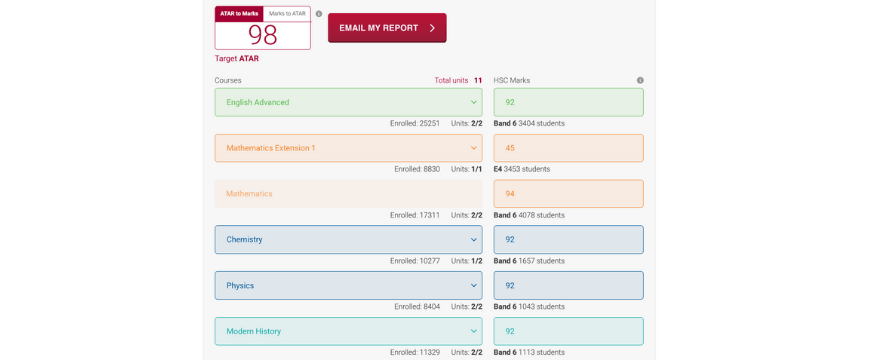The height and width of the screenshot is (360, 870).
Task: Click the 'E4 3453 students' text
Action: (522, 169)
